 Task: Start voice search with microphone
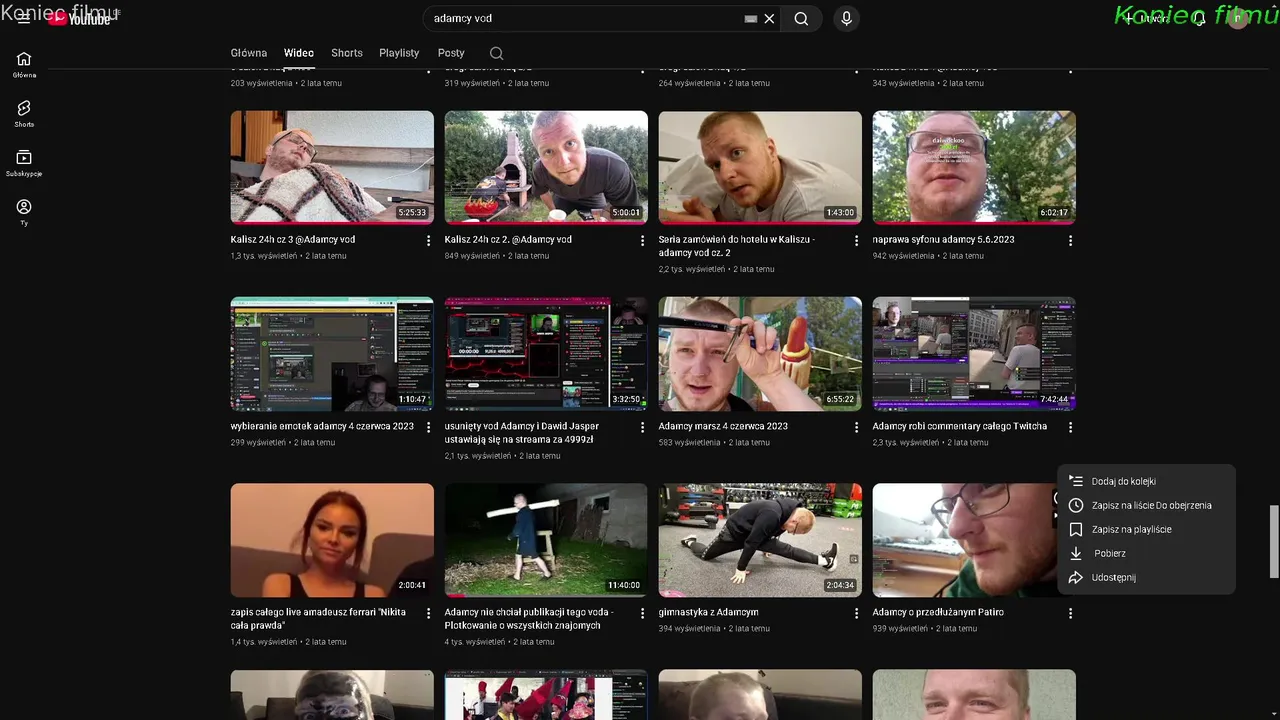point(847,18)
